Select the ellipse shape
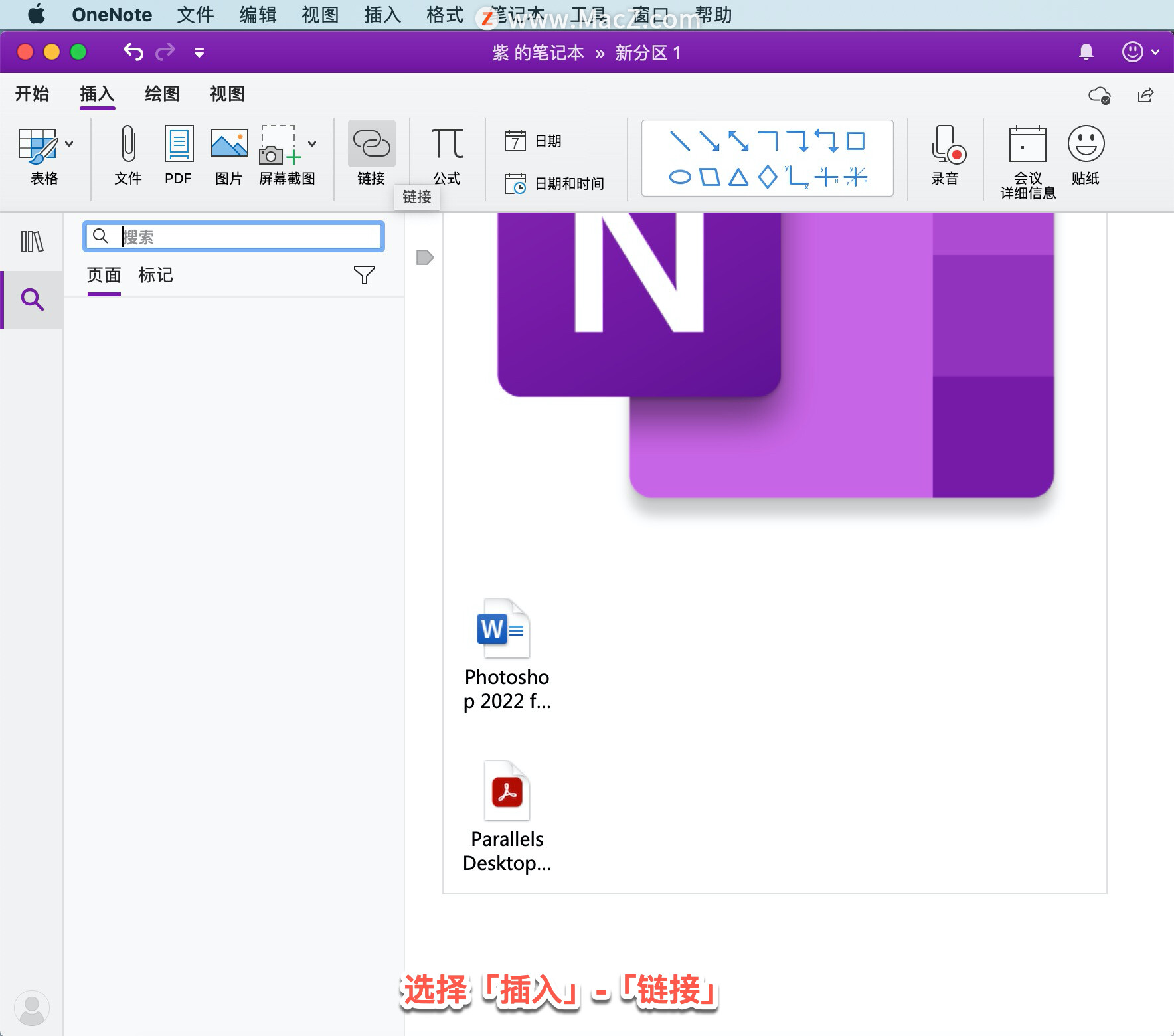The image size is (1174, 1036). tap(680, 177)
